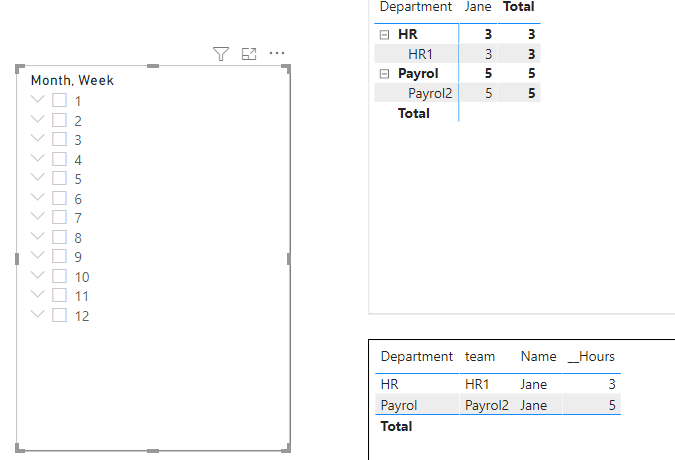
Task: Click the Total row label in matrix
Action: pos(414,113)
